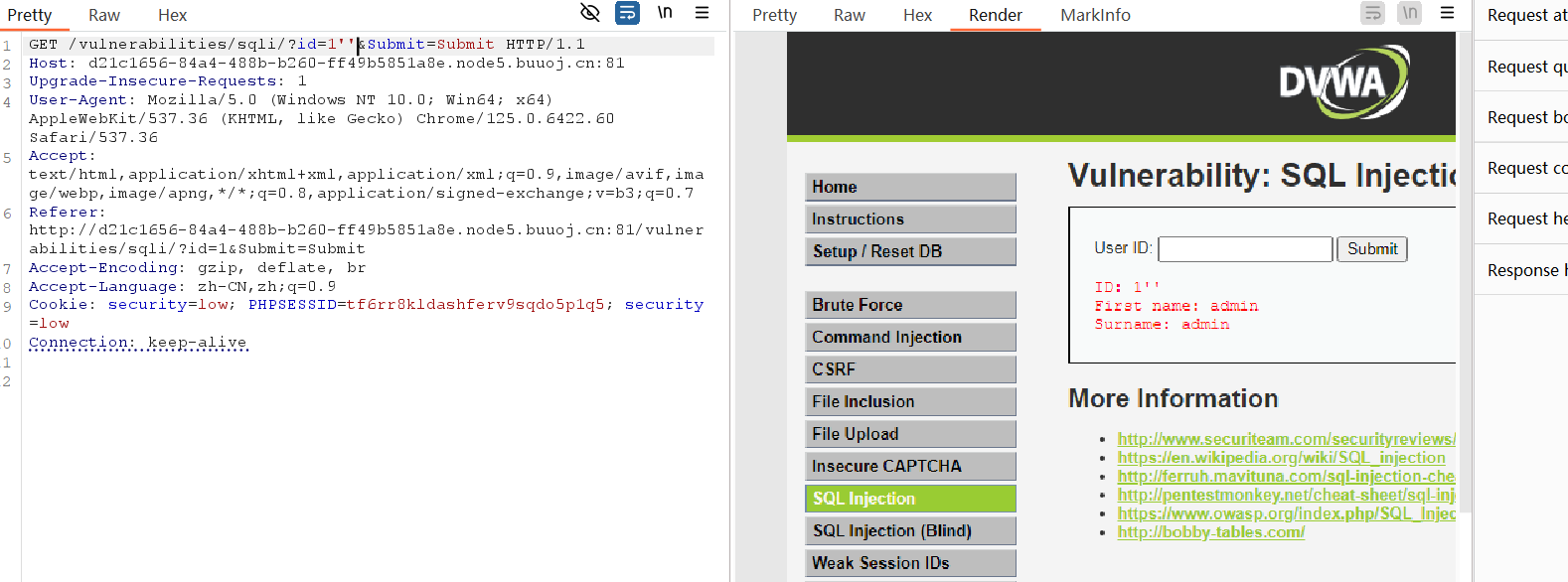
Task: Click the Connection: keep-alive line
Action: [x=137, y=343]
